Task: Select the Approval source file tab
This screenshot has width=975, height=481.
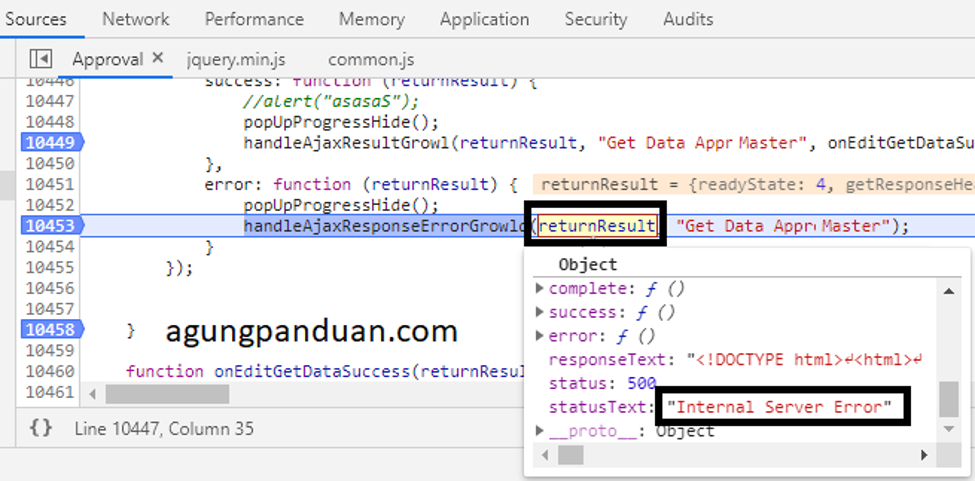Action: pos(108,59)
